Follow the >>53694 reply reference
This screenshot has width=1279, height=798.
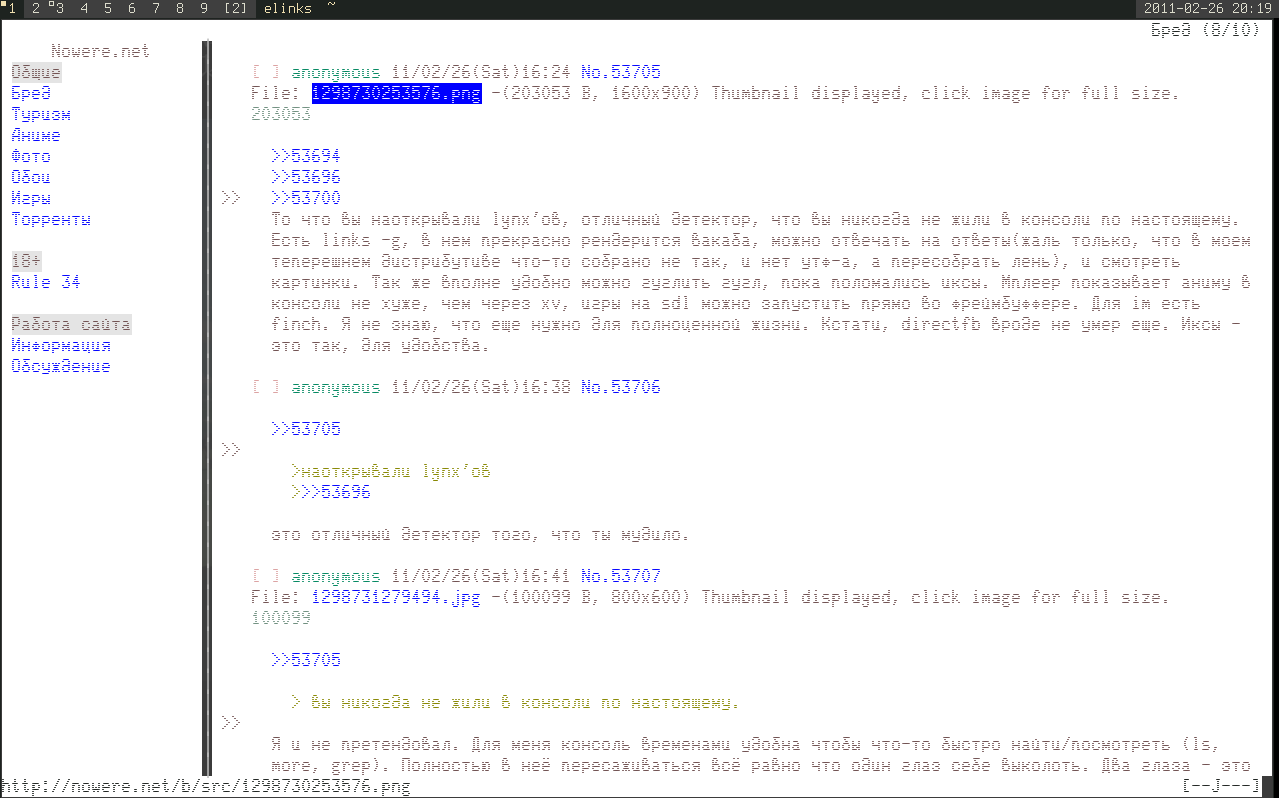tap(306, 156)
